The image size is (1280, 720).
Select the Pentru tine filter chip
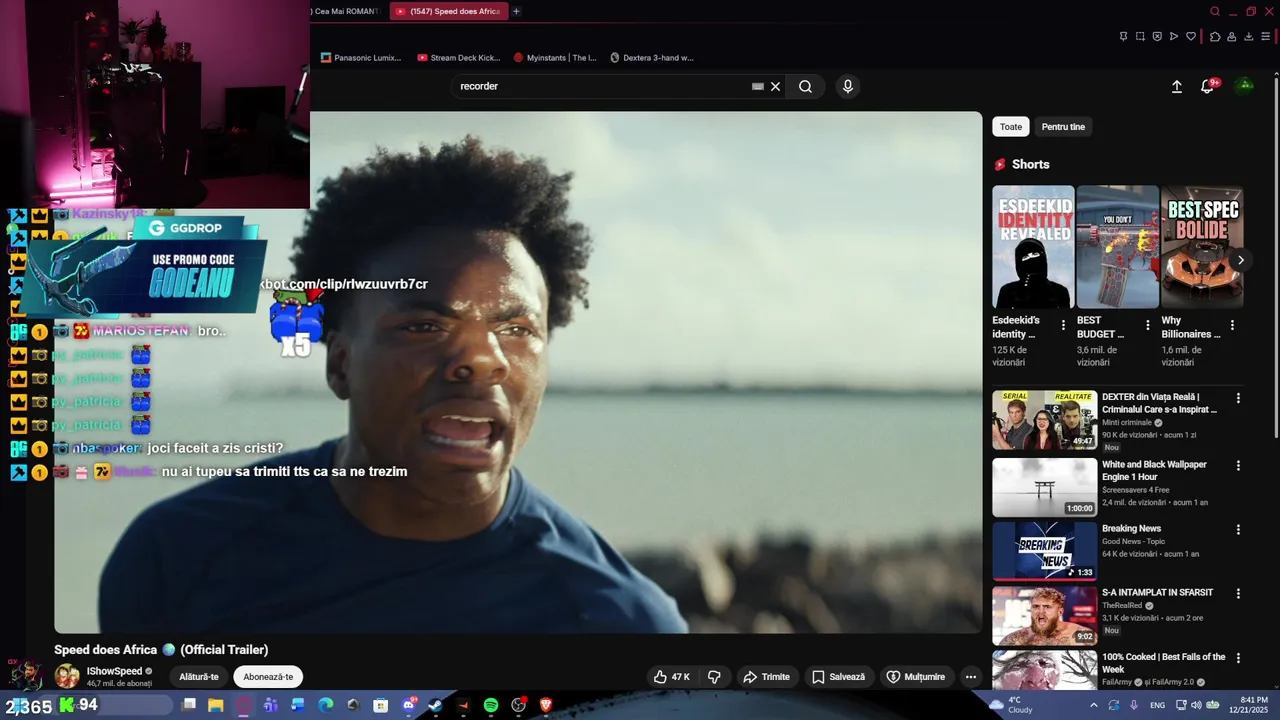(x=1063, y=127)
